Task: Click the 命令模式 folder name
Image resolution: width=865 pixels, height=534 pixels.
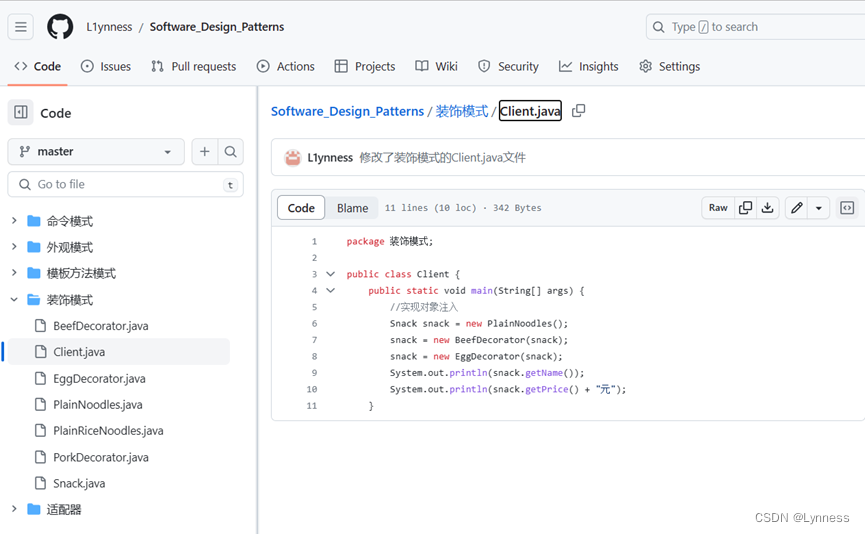Action: [x=70, y=221]
